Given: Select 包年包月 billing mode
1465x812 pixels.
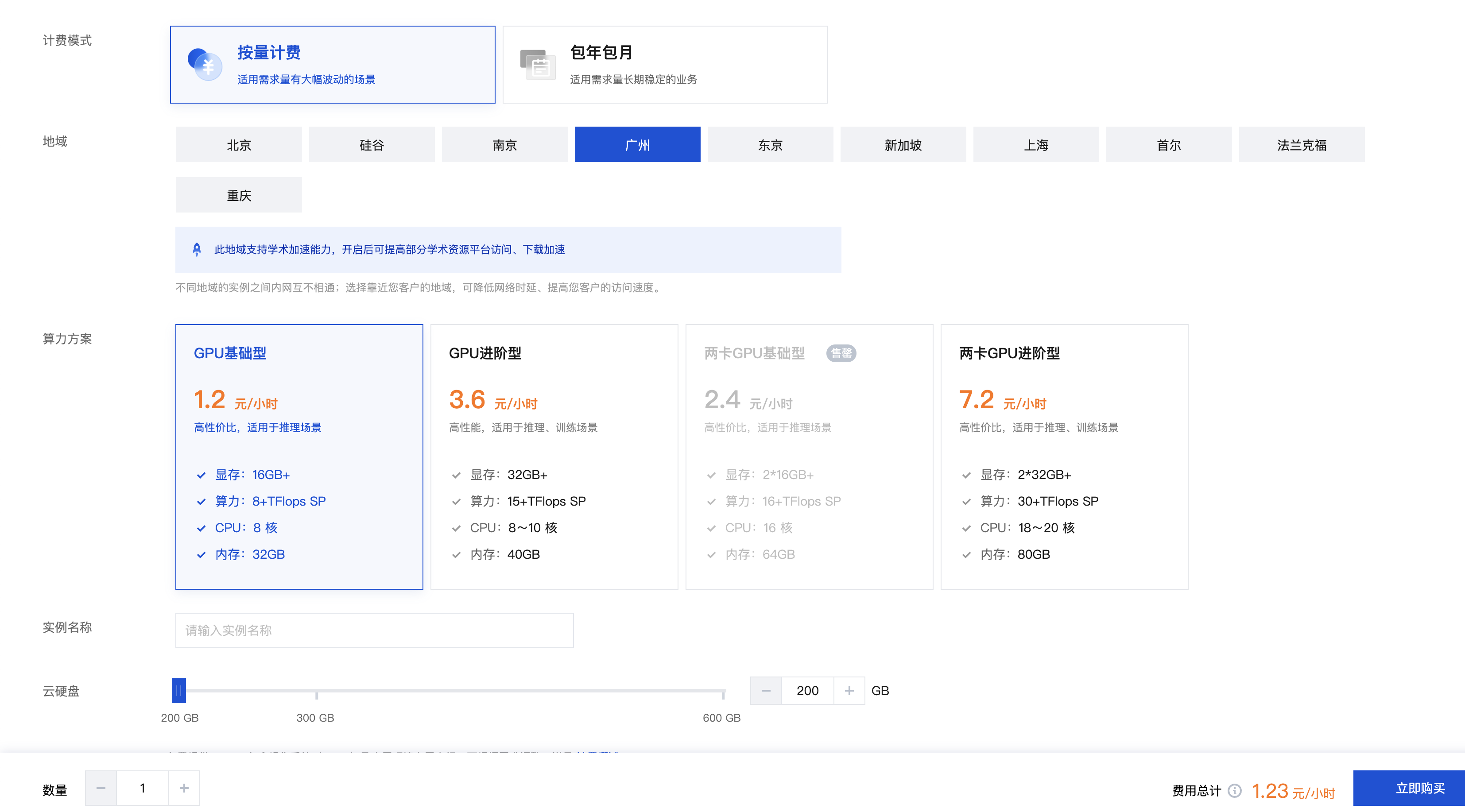Looking at the screenshot, I should point(665,65).
